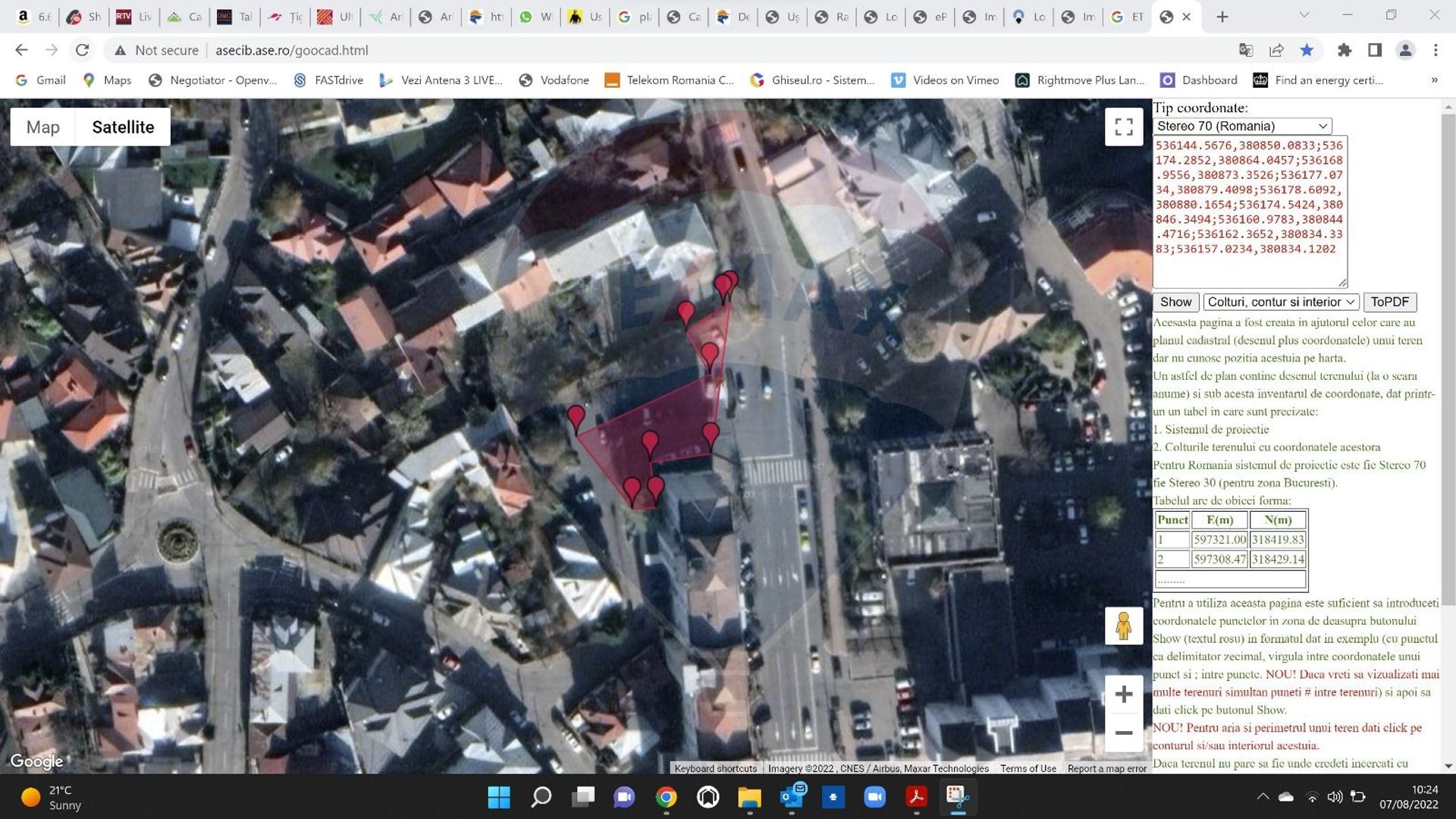Open browser side panel toggle
1456x819 pixels.
tap(1374, 50)
